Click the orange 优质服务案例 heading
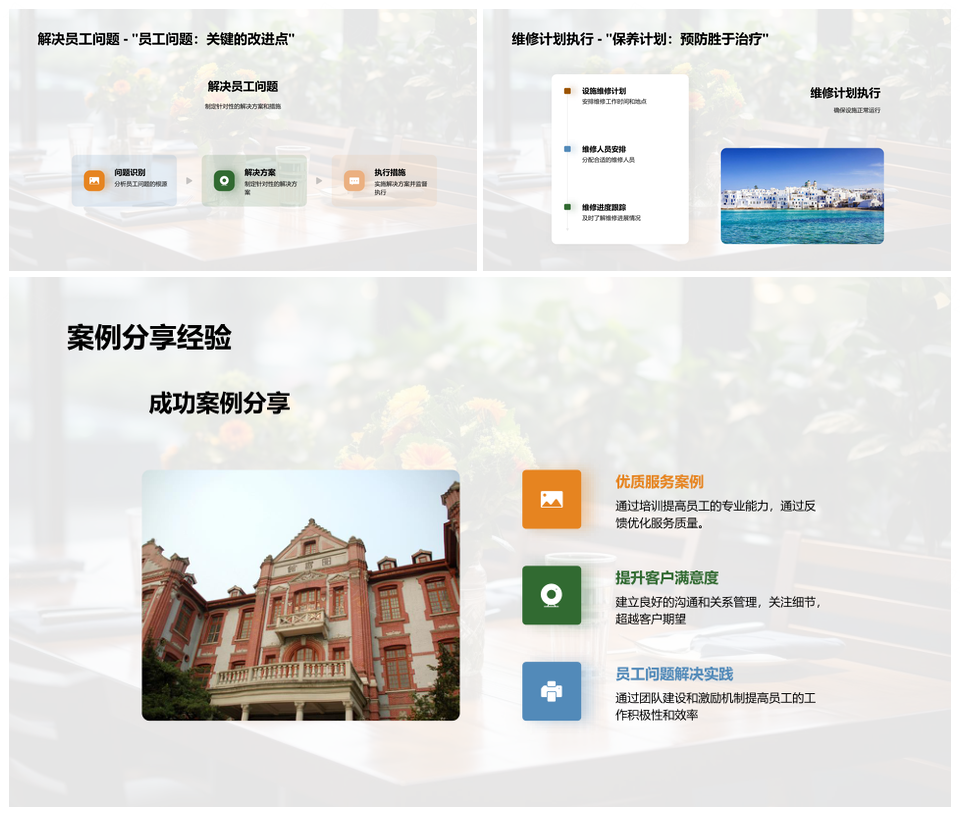Screen dimensions: 960x816 (659, 482)
